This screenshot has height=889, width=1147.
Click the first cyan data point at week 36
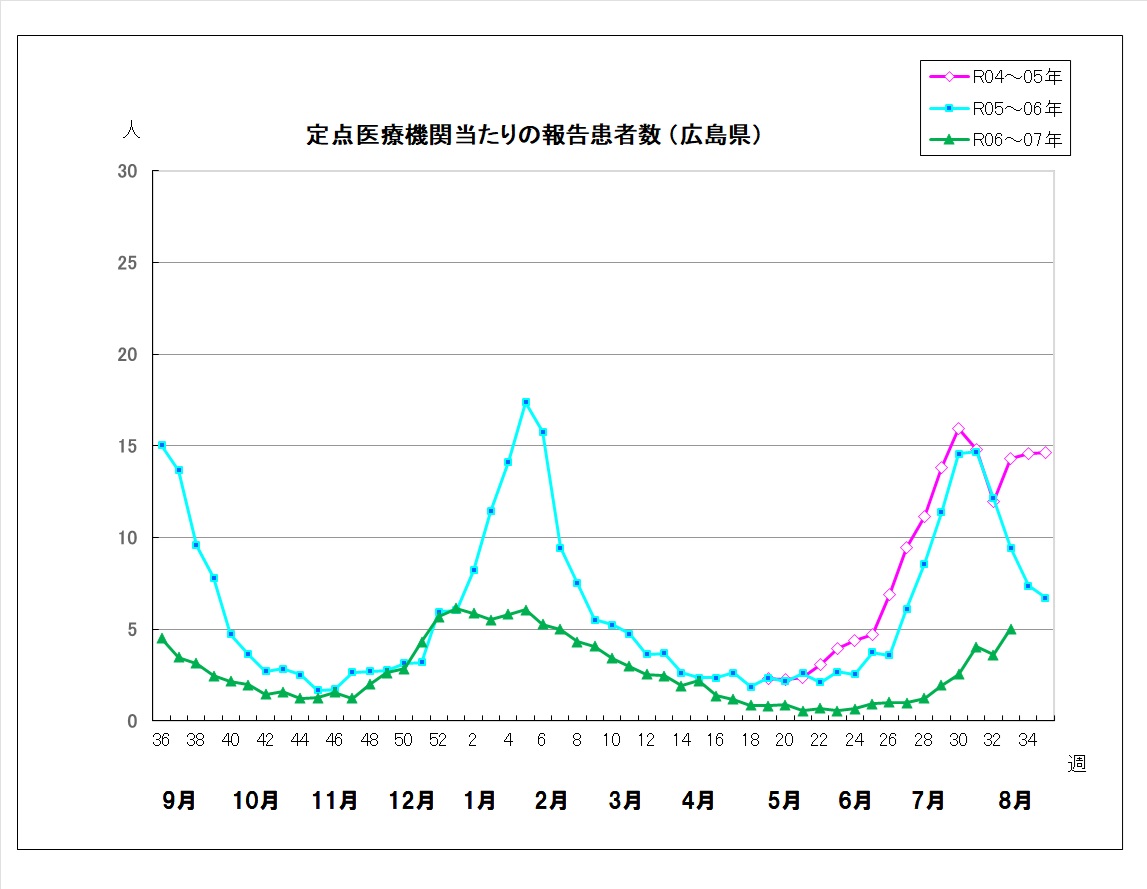(162, 445)
